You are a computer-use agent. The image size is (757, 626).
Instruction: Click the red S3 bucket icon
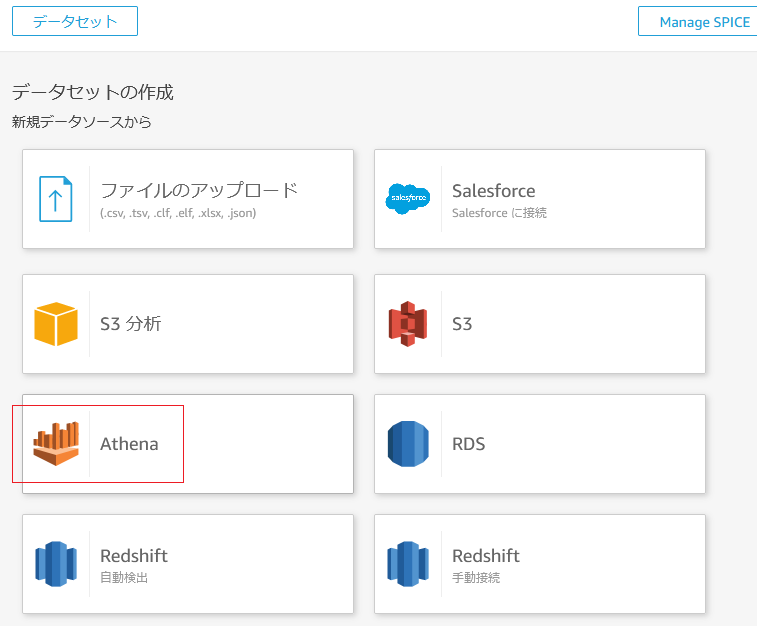coord(408,324)
